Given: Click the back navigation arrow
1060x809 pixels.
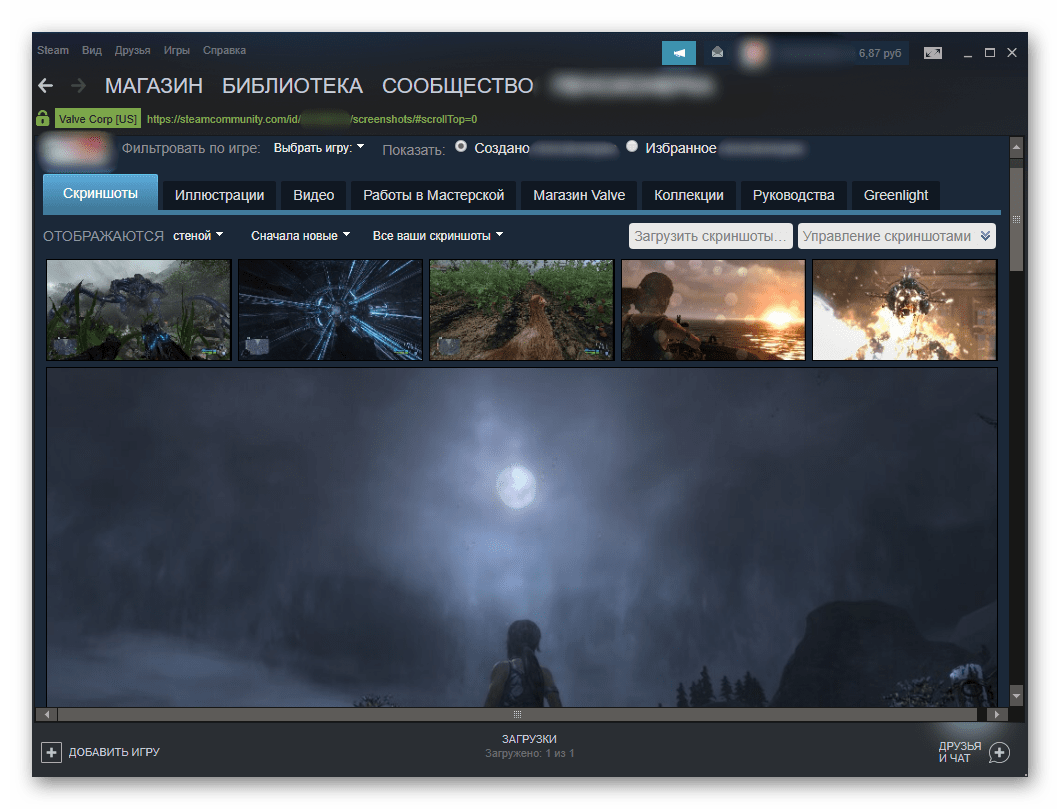Looking at the screenshot, I should pyautogui.click(x=45, y=86).
